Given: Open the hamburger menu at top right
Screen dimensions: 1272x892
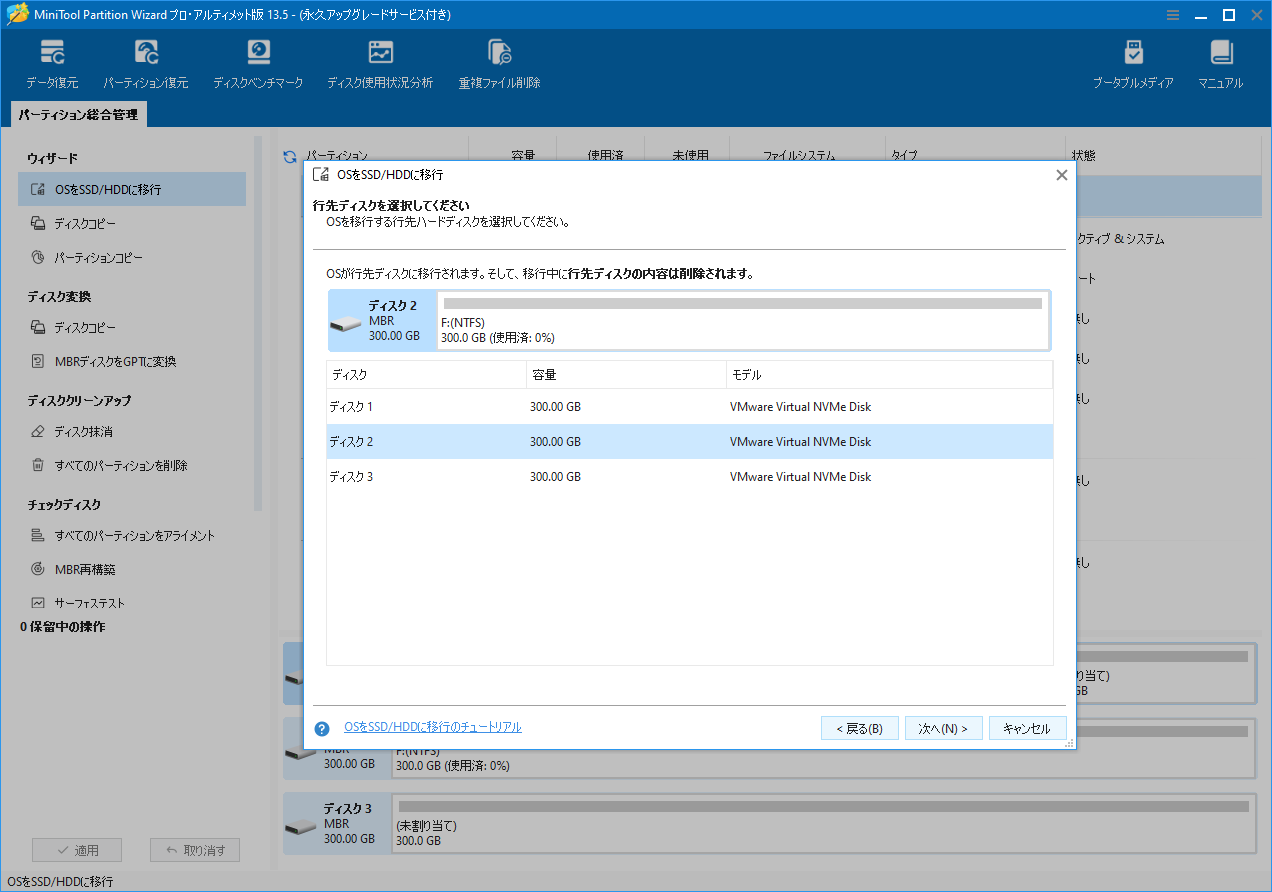Looking at the screenshot, I should [1172, 14].
